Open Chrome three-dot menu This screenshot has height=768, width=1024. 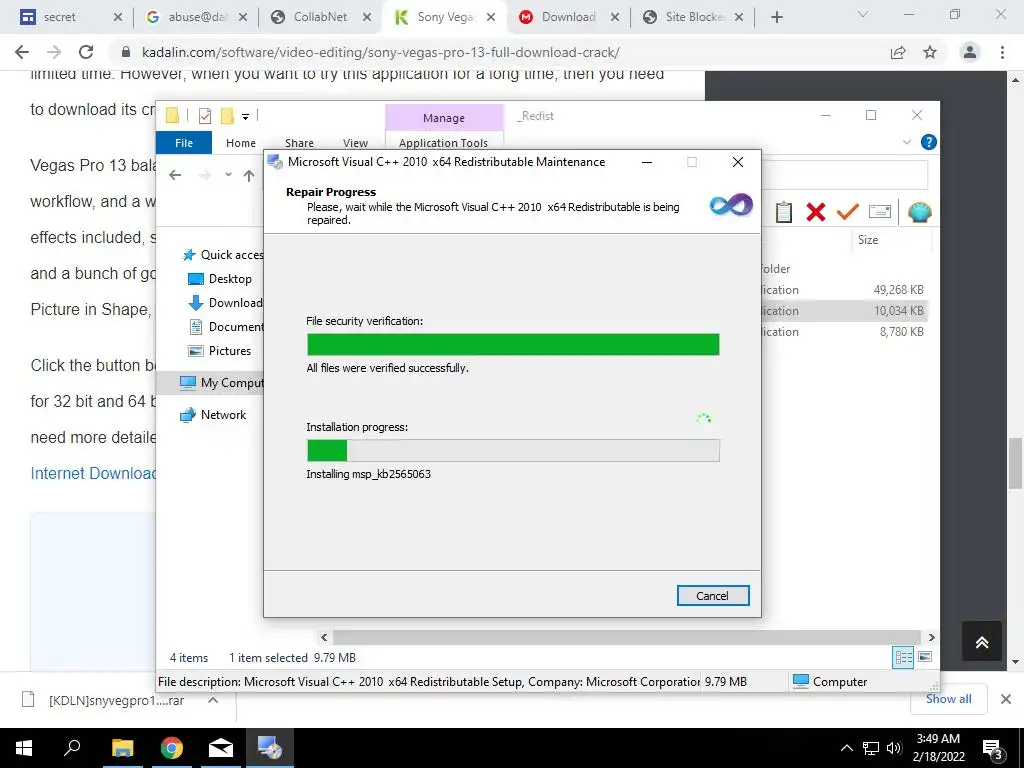pos(1002,52)
